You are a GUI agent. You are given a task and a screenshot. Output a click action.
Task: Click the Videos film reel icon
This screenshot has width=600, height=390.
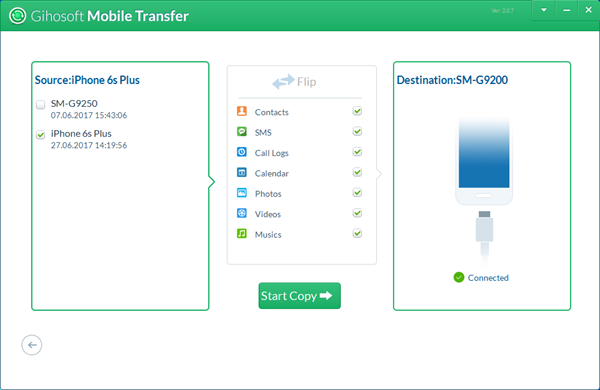(x=242, y=213)
